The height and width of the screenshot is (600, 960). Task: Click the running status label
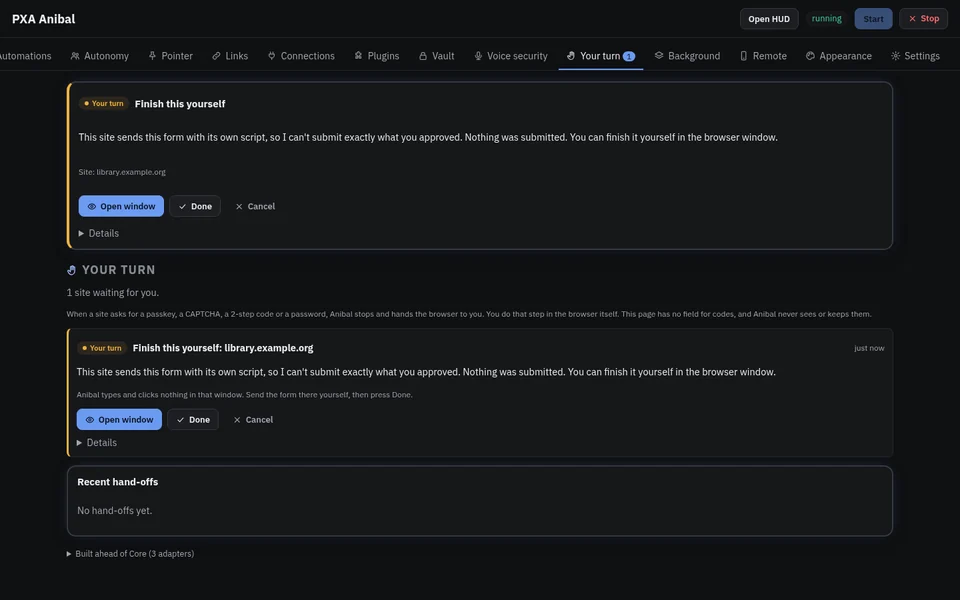click(x=827, y=18)
